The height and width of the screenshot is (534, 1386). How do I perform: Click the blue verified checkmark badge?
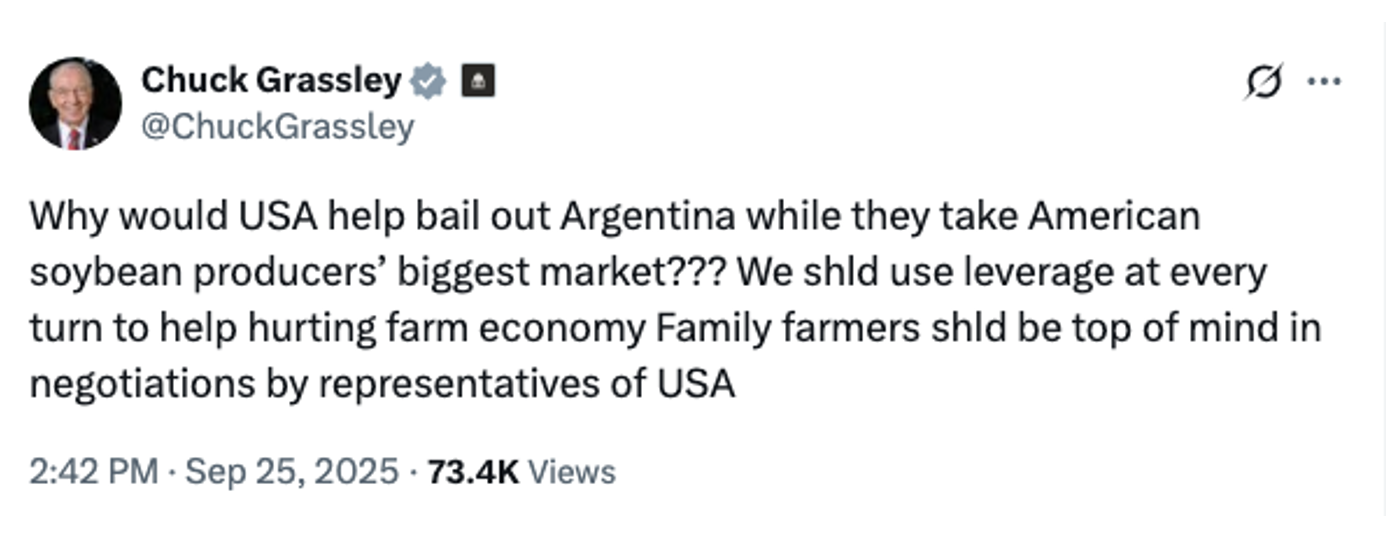pyautogui.click(x=428, y=81)
